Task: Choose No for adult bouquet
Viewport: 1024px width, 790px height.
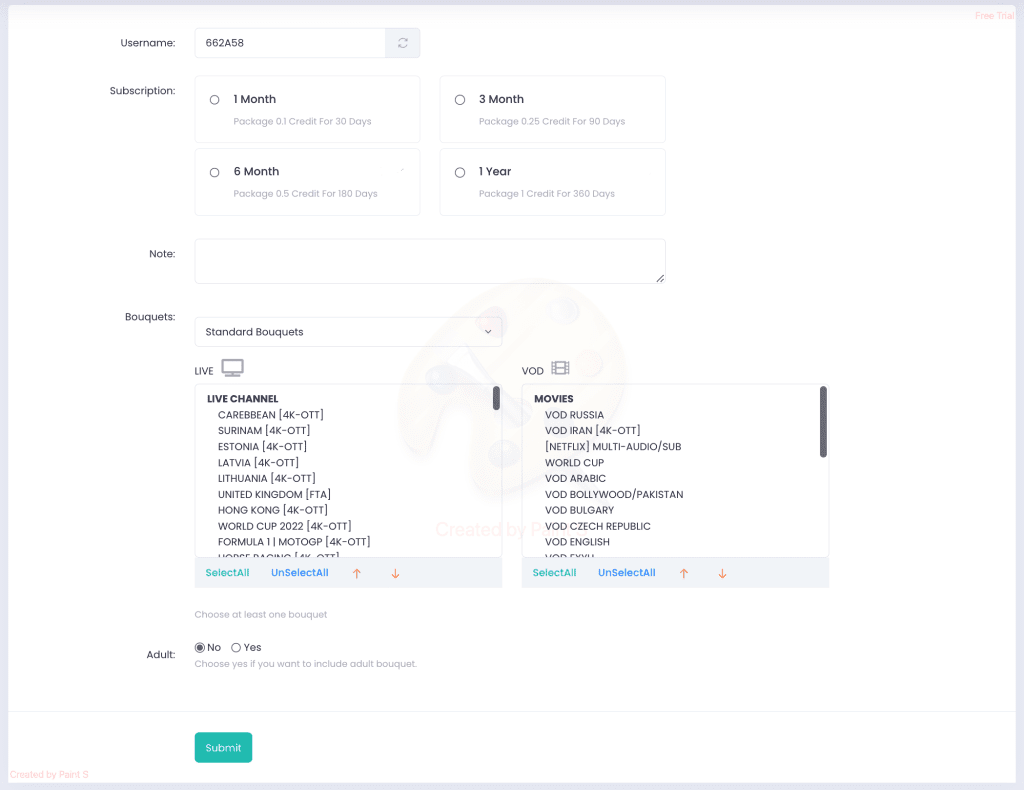Action: [x=200, y=648]
